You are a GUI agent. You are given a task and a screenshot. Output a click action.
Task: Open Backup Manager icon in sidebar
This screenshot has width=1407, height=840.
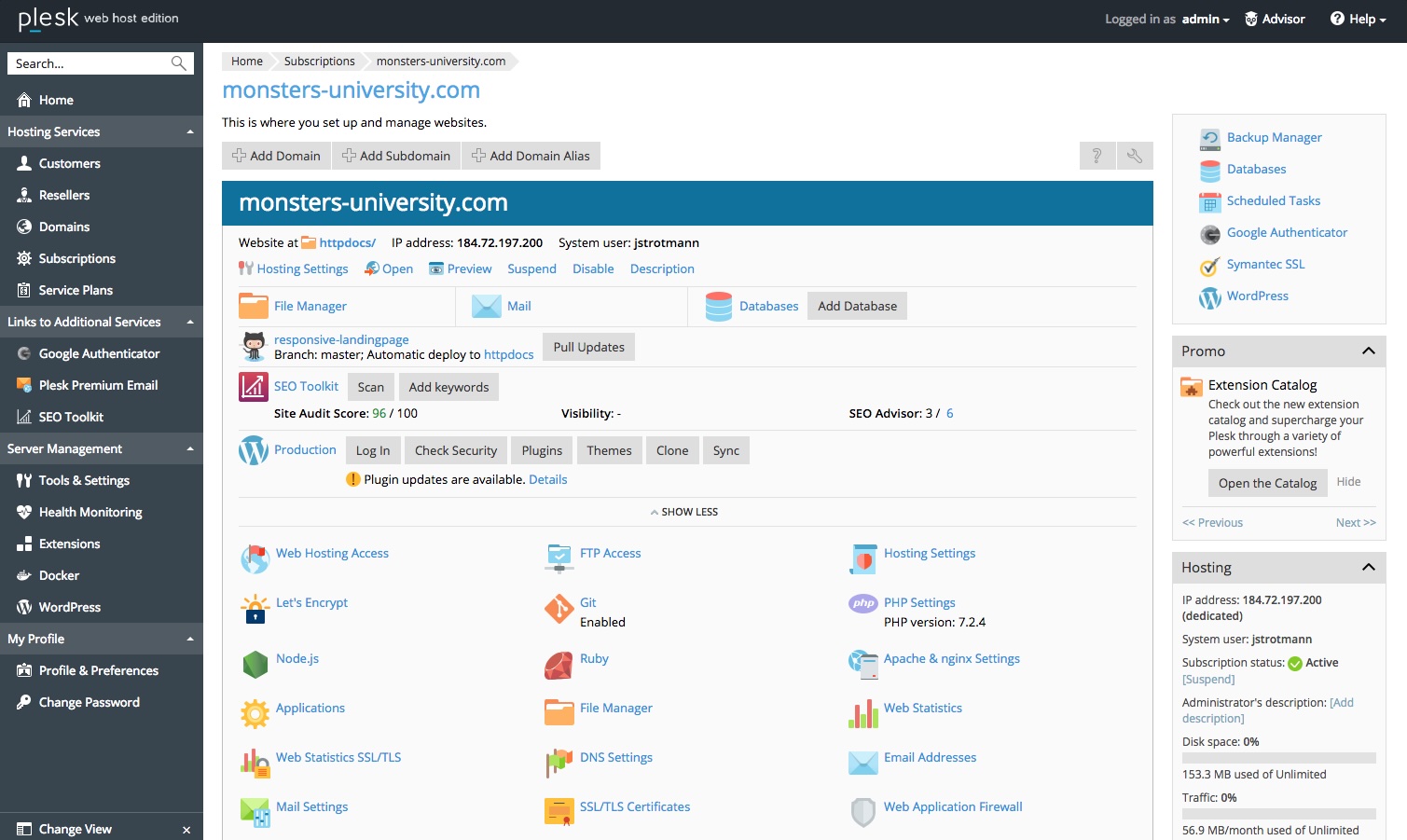click(1210, 138)
